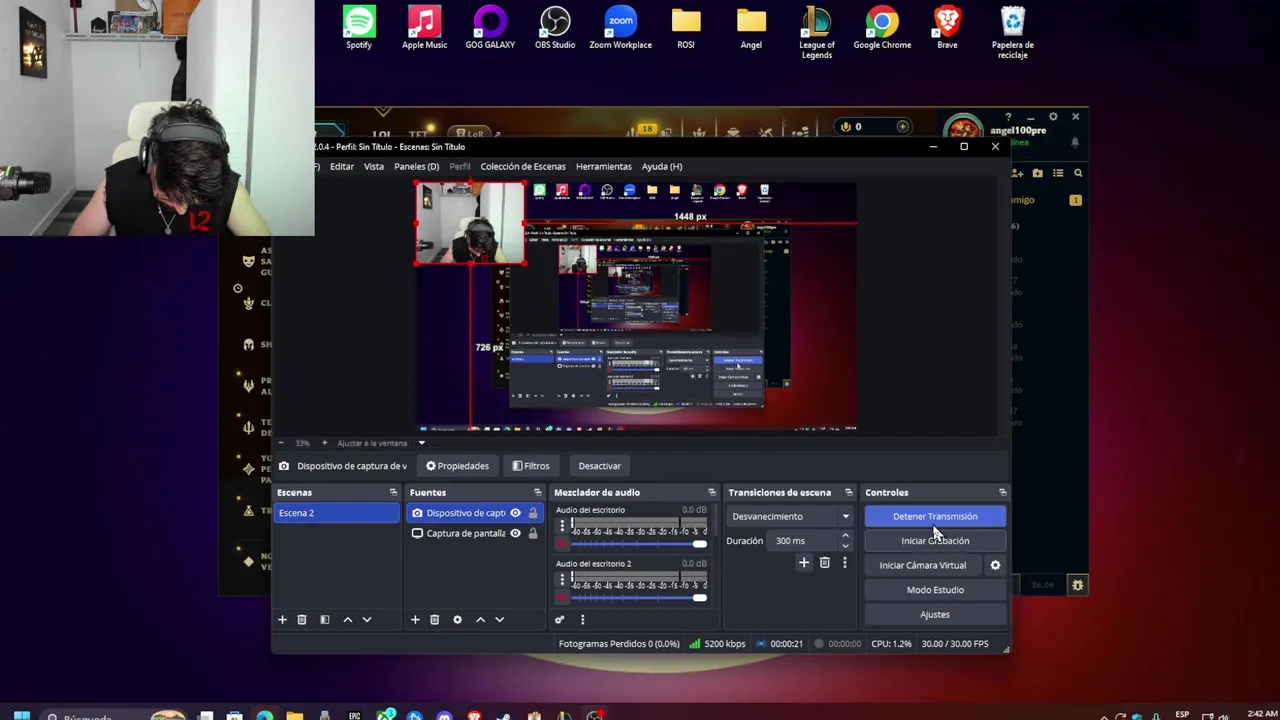Click Detener Transmisión button
Image resolution: width=1280 pixels, height=720 pixels.
(935, 516)
